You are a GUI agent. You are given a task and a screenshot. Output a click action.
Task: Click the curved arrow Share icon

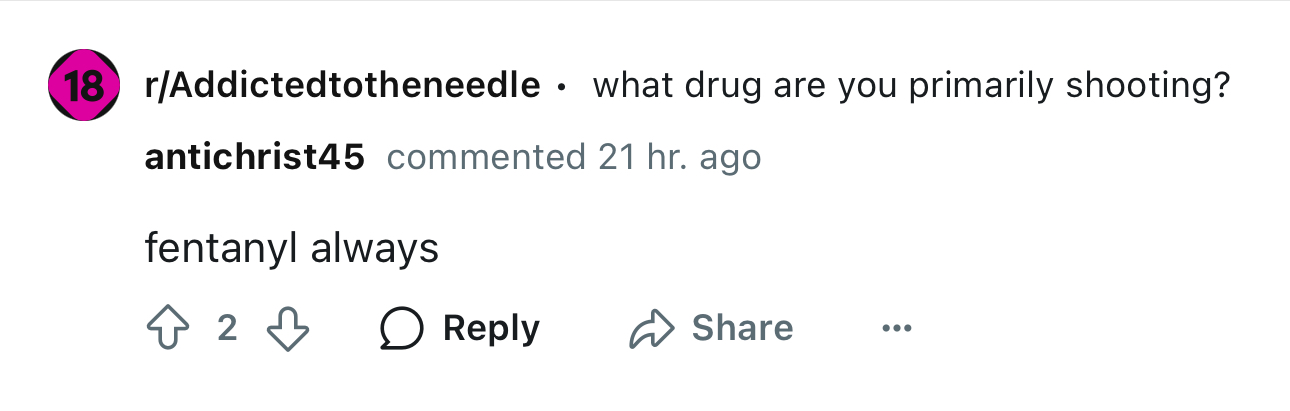click(651, 329)
